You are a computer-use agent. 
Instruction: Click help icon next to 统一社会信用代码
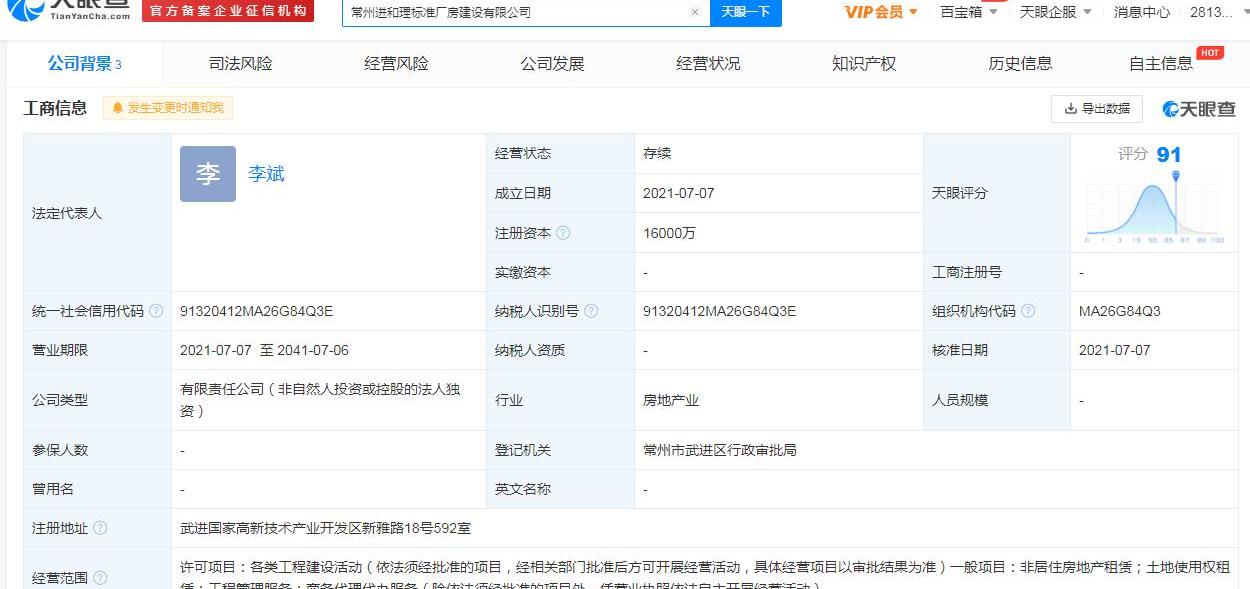[x=156, y=311]
